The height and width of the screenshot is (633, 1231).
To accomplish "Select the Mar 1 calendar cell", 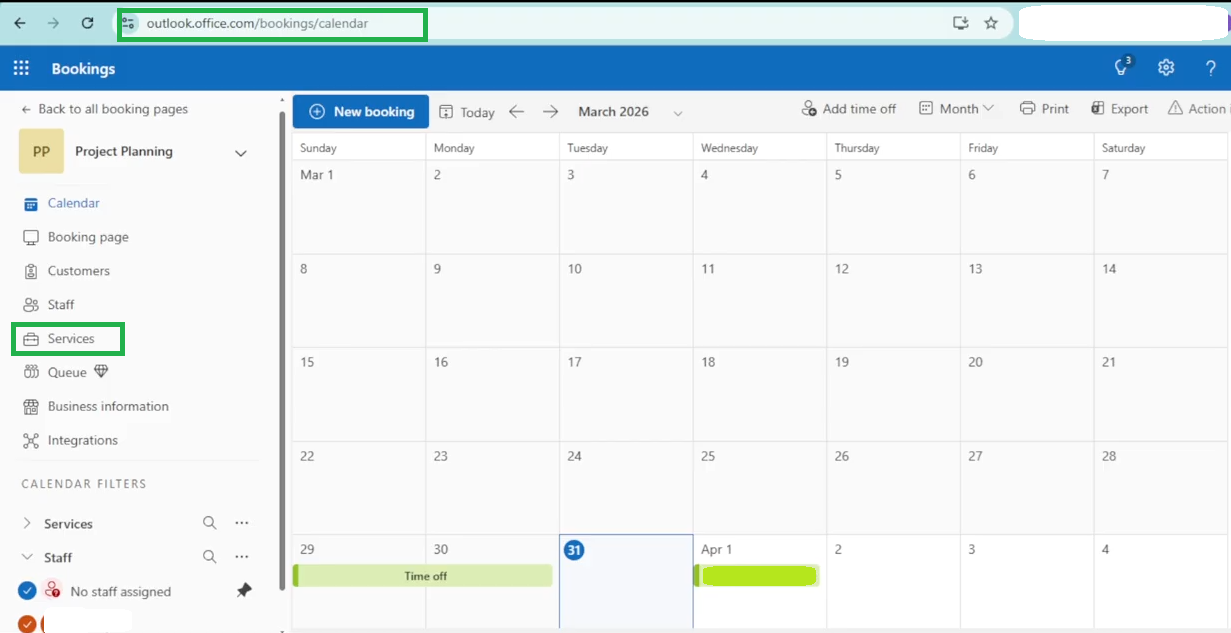I will [x=359, y=207].
